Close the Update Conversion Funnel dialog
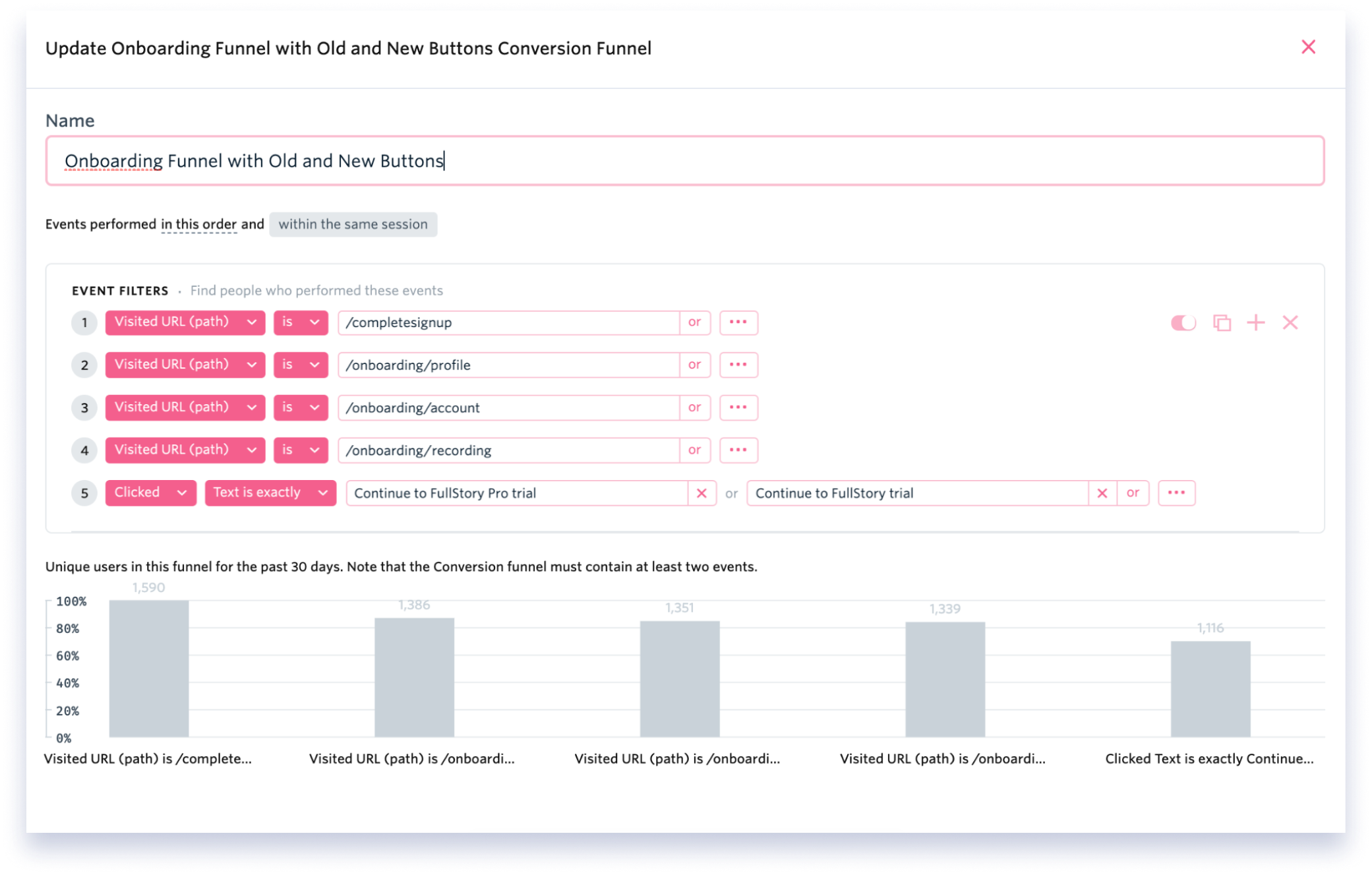1372x875 pixels. pos(1308,47)
